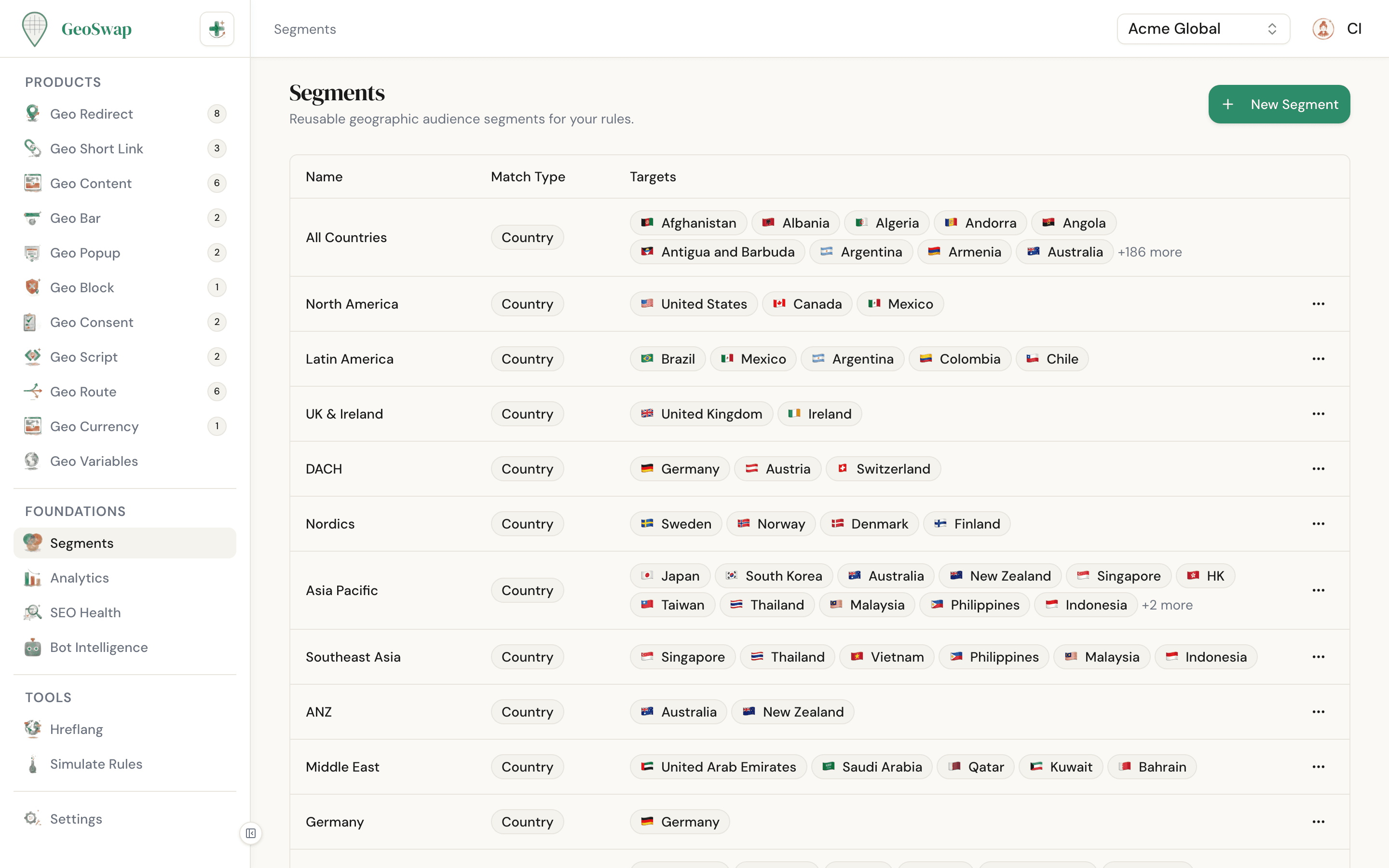Click the SEO Health magnifier icon
Image resolution: width=1389 pixels, height=868 pixels.
point(33,612)
